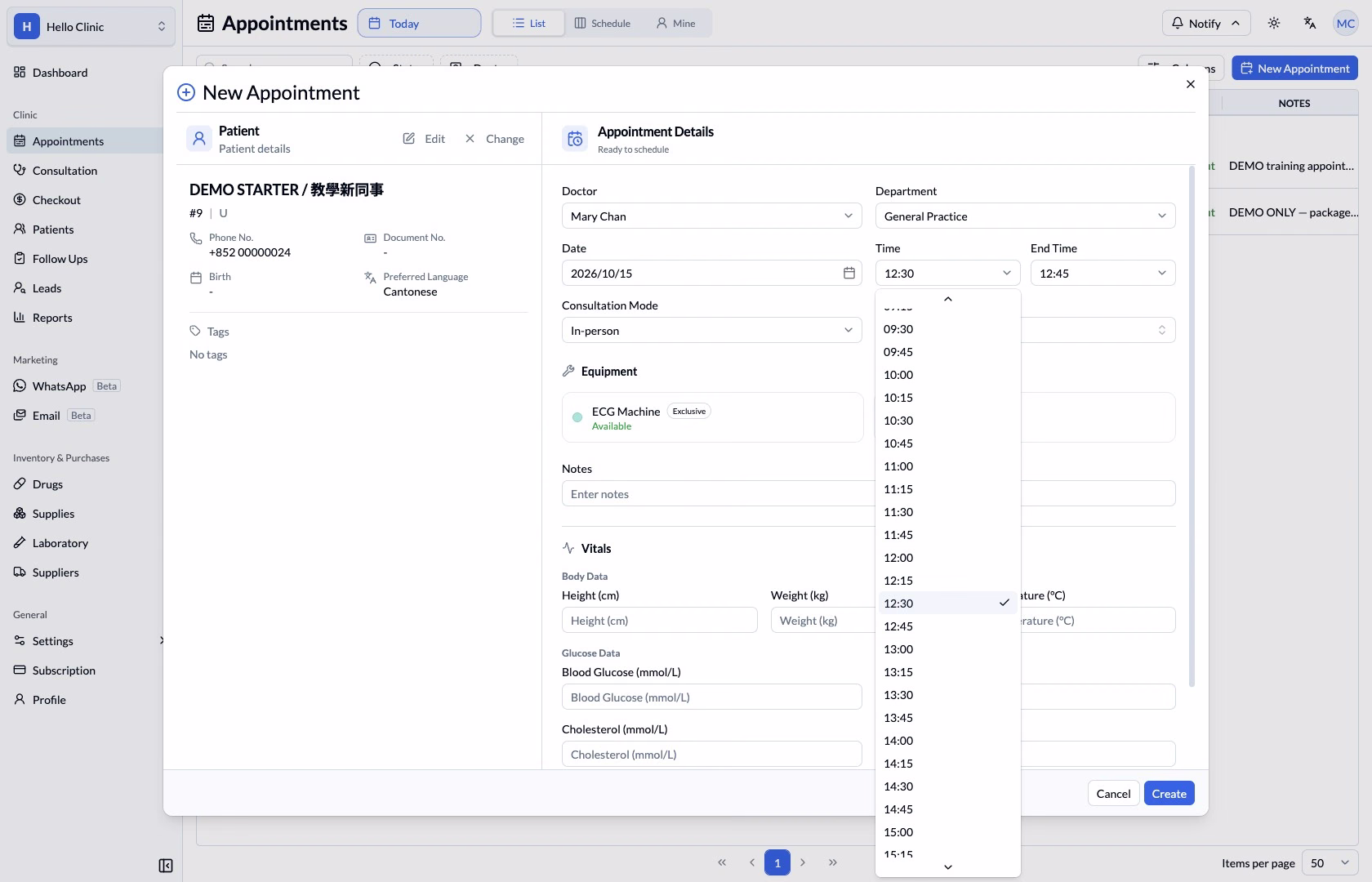Collapse sidebar with the panel toggle icon

click(166, 866)
